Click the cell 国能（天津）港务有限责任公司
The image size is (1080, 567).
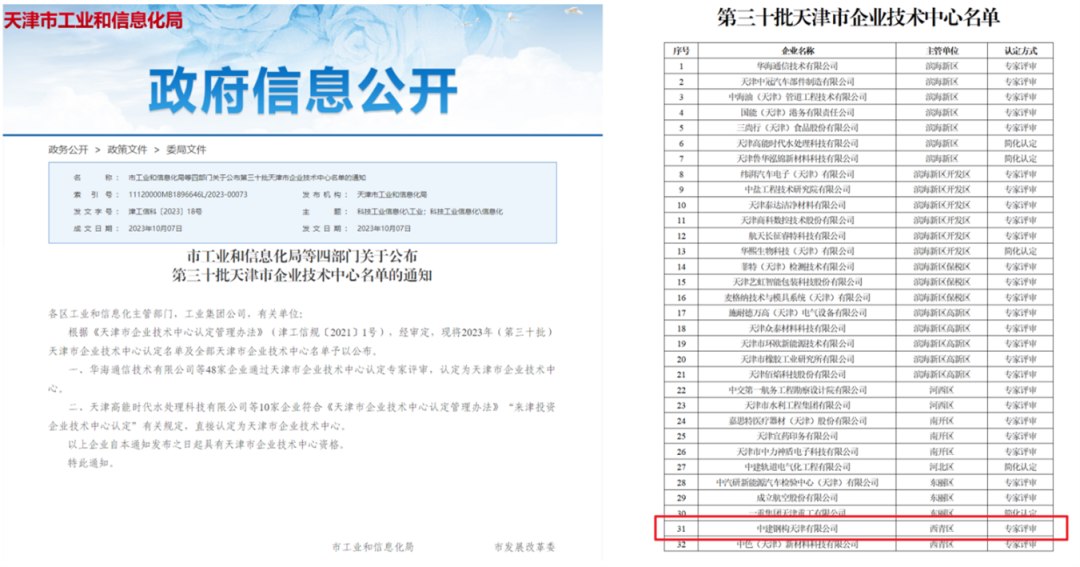pyautogui.click(x=797, y=112)
